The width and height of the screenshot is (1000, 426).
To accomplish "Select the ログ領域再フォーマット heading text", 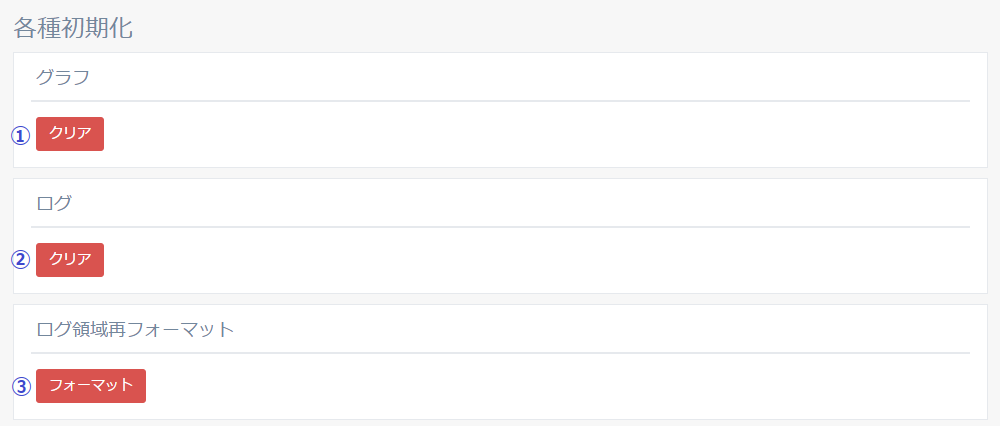I will (x=135, y=329).
